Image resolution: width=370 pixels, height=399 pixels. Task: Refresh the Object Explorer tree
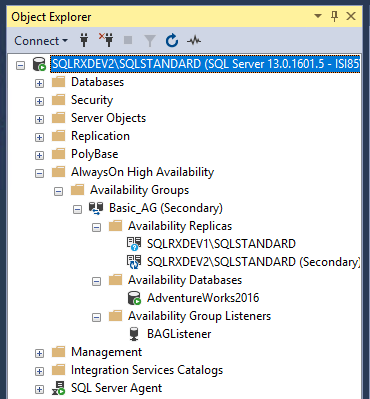click(172, 41)
